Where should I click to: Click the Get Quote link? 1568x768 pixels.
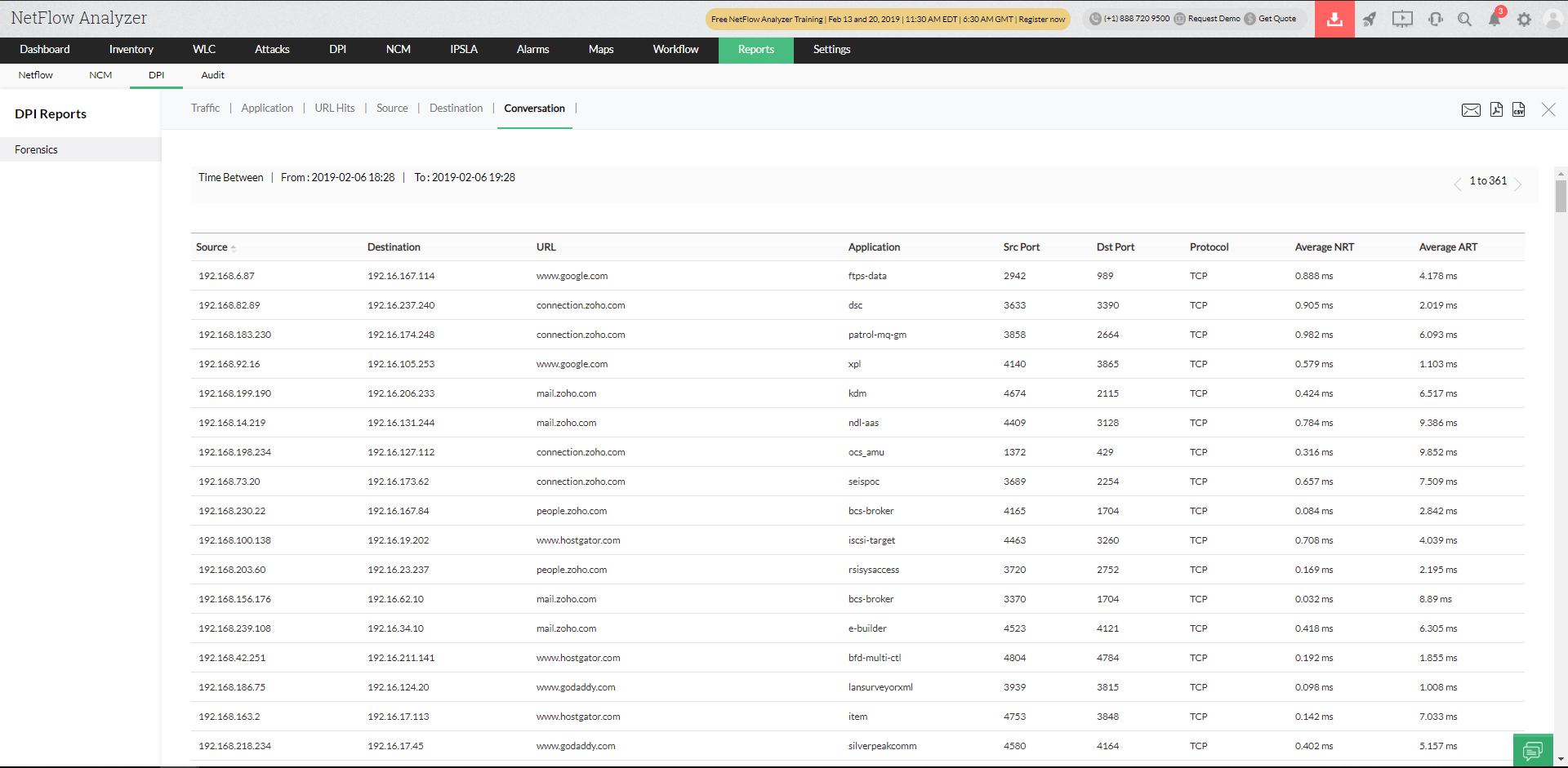pos(1277,19)
